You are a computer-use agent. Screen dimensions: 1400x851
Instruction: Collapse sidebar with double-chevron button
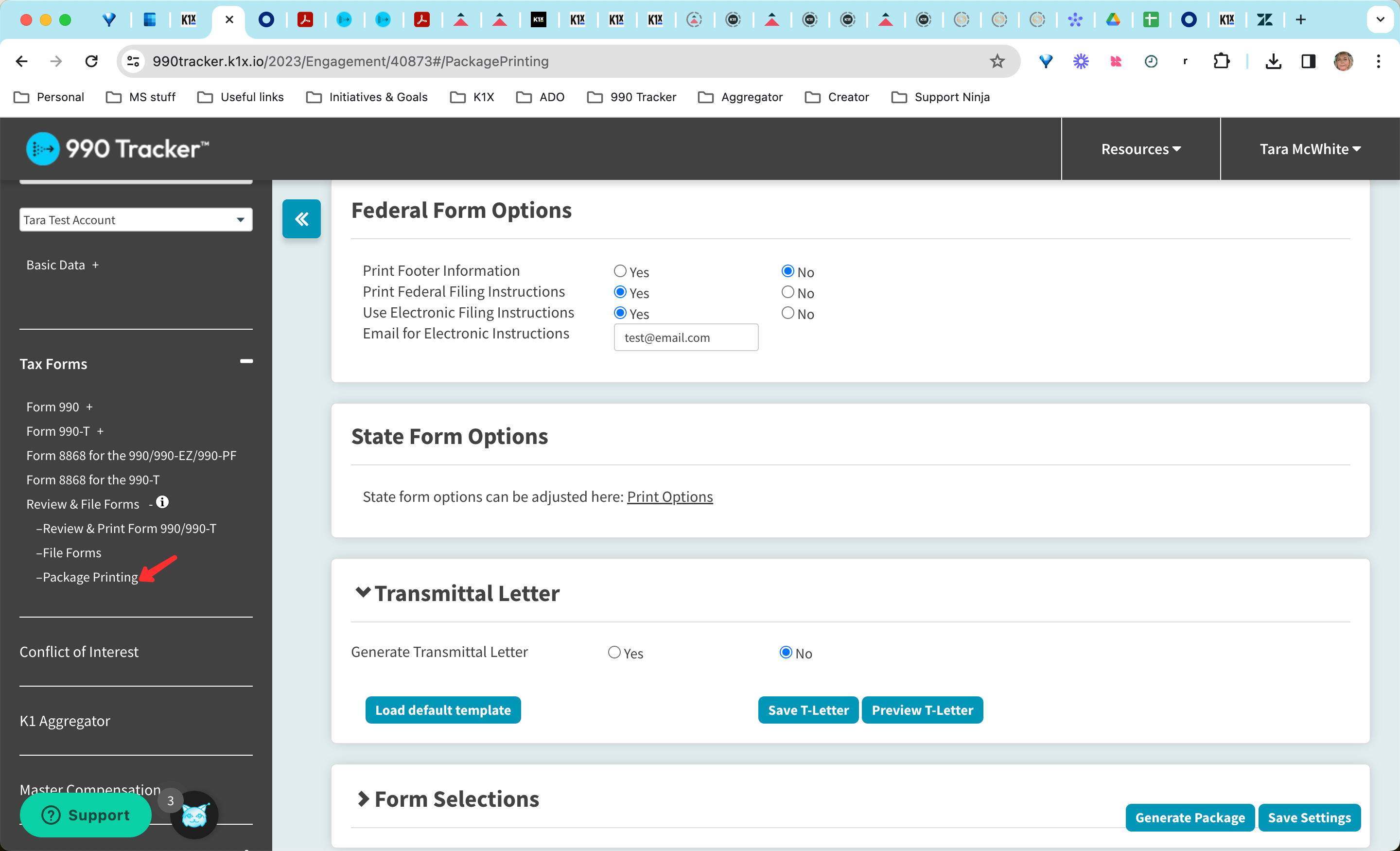(301, 218)
